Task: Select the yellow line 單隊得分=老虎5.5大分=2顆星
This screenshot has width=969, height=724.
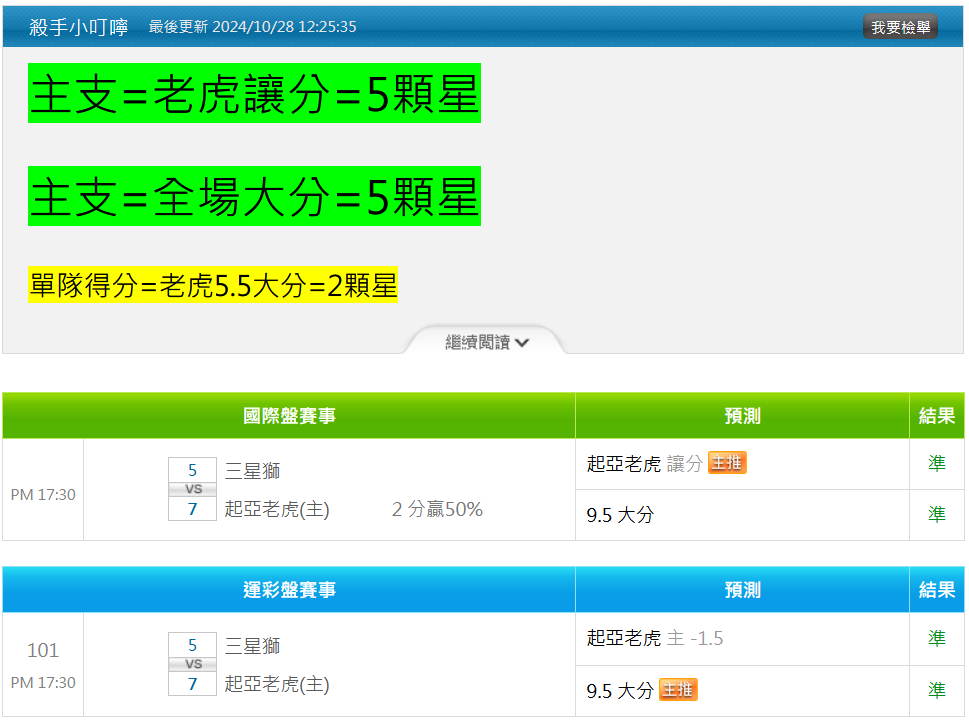Action: (213, 285)
